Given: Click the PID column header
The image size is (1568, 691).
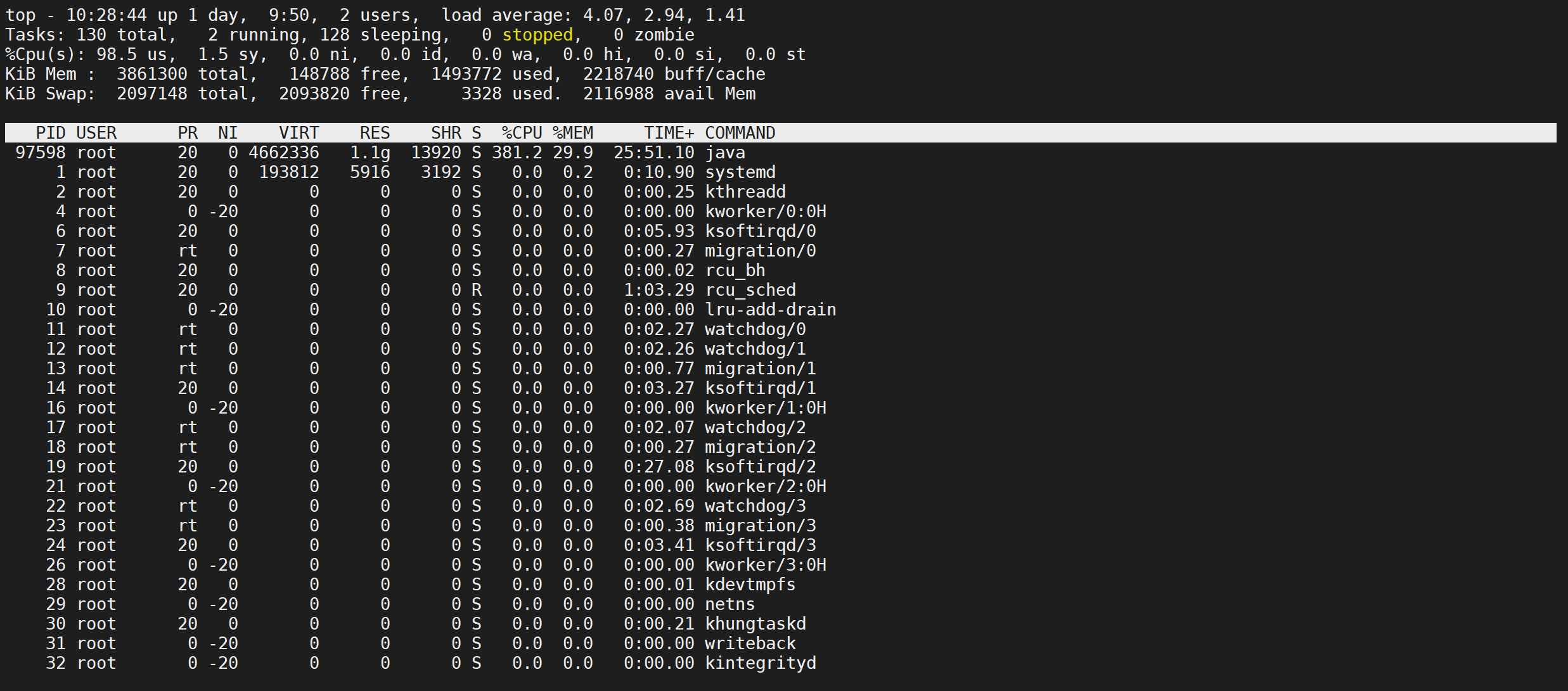Looking at the screenshot, I should 51,133.
